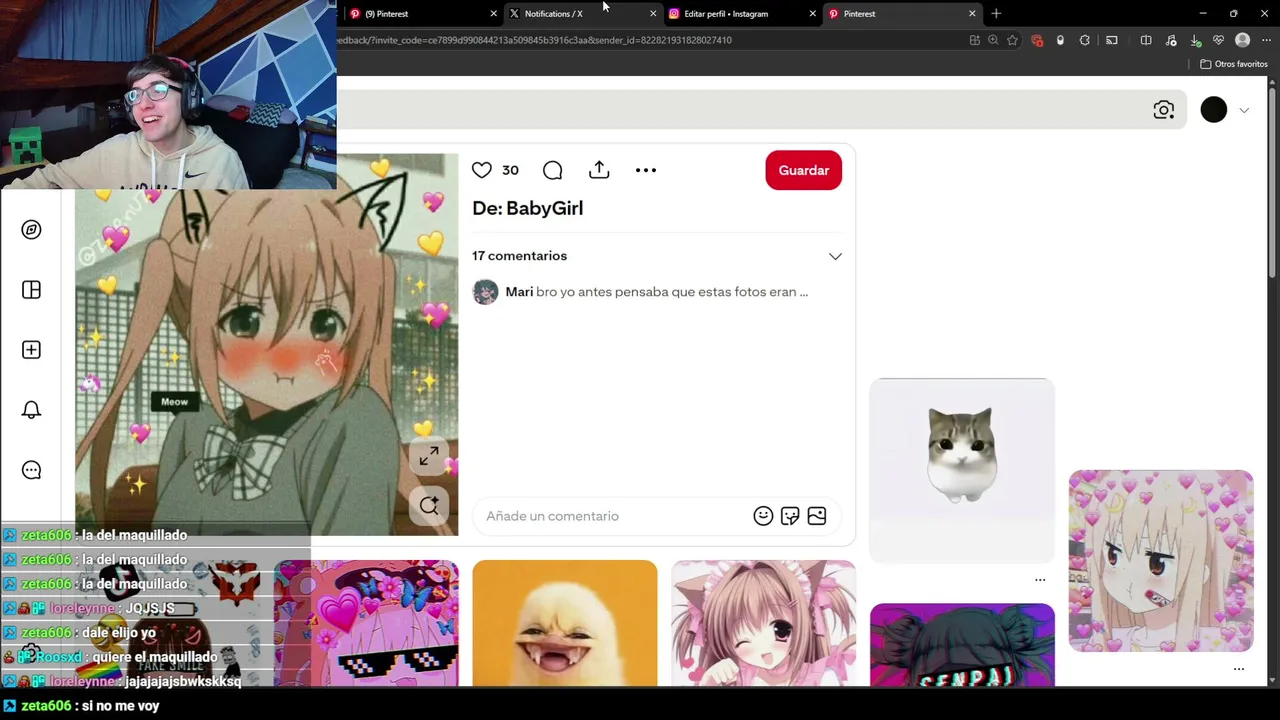Open the browser profile avatar
The image size is (1280, 720).
(x=1243, y=40)
